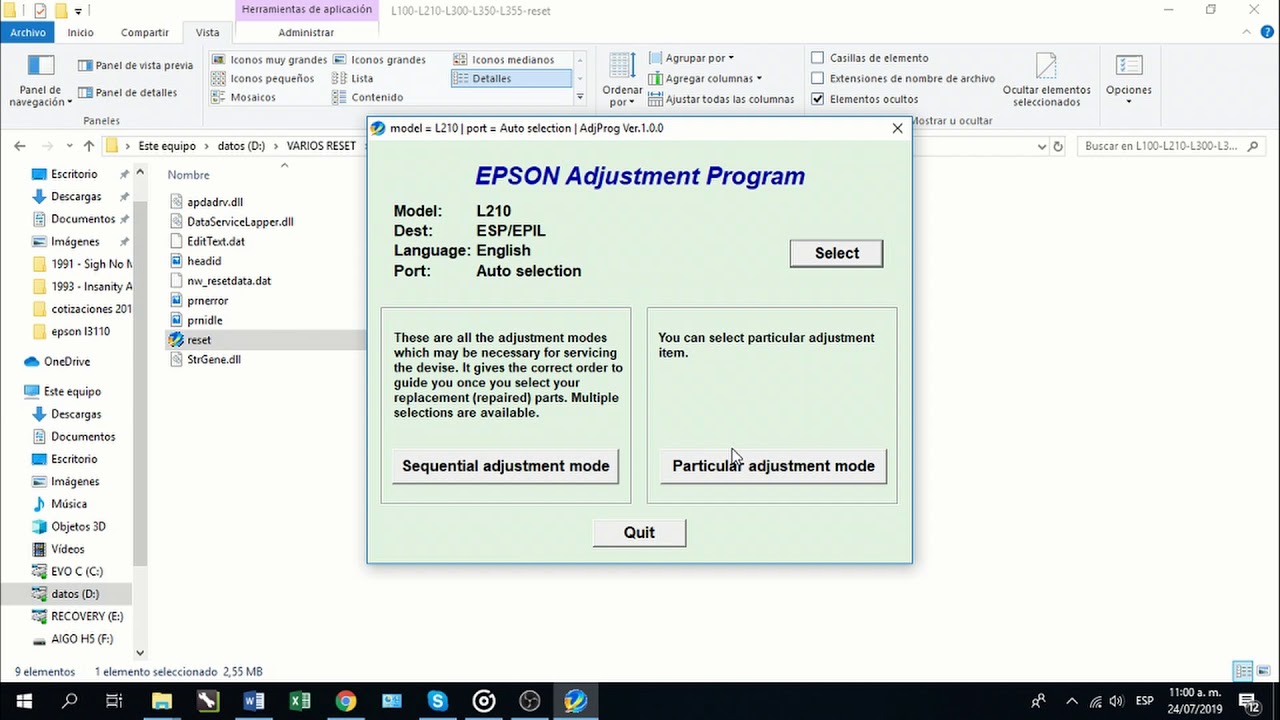Screen dimensions: 1280x720
Task: Open the Archivo menu in Explorer
Action: (x=28, y=32)
